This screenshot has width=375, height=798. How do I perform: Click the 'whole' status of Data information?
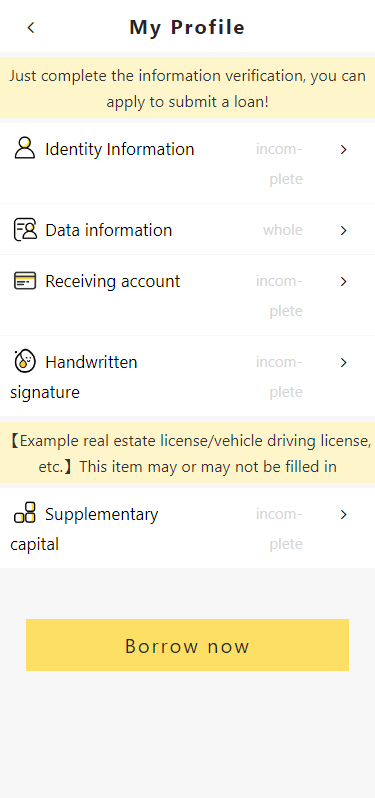click(x=282, y=230)
